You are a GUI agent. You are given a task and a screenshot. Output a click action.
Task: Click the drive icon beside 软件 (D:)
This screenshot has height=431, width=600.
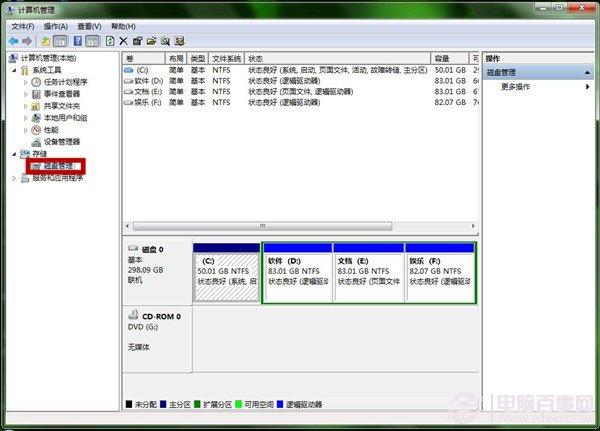[x=129, y=81]
